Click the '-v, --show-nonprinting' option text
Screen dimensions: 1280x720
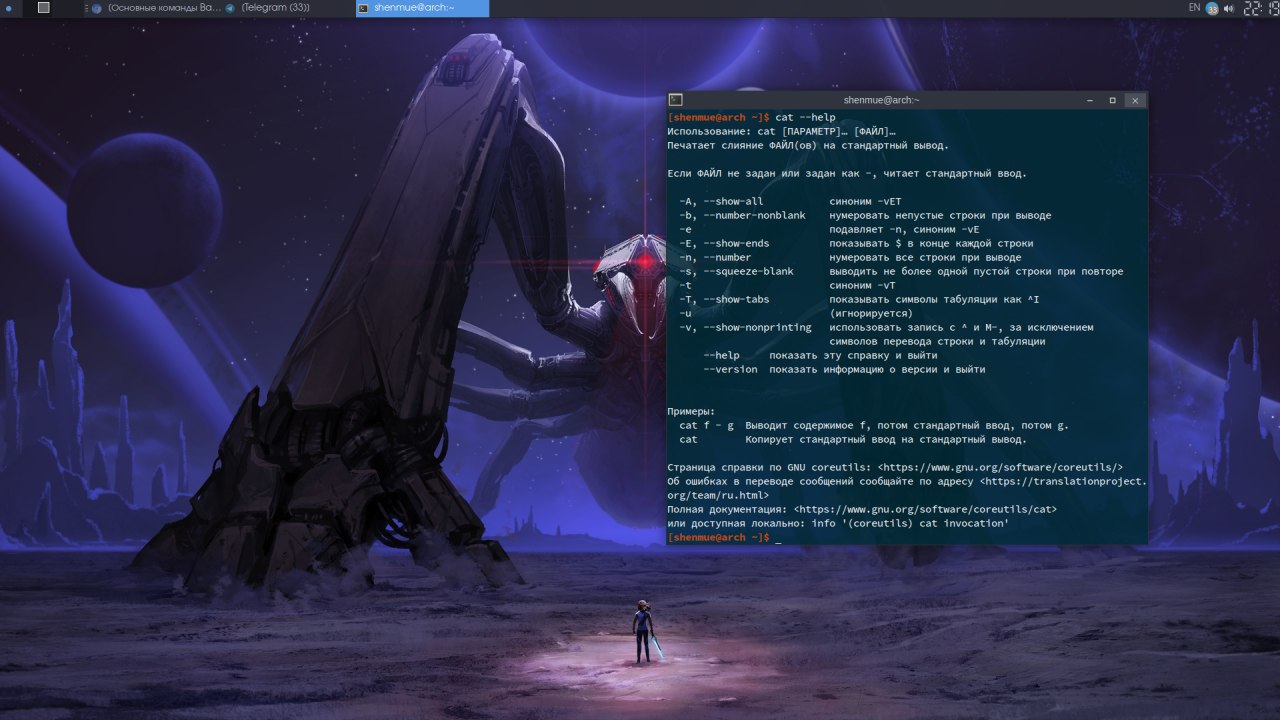745,327
